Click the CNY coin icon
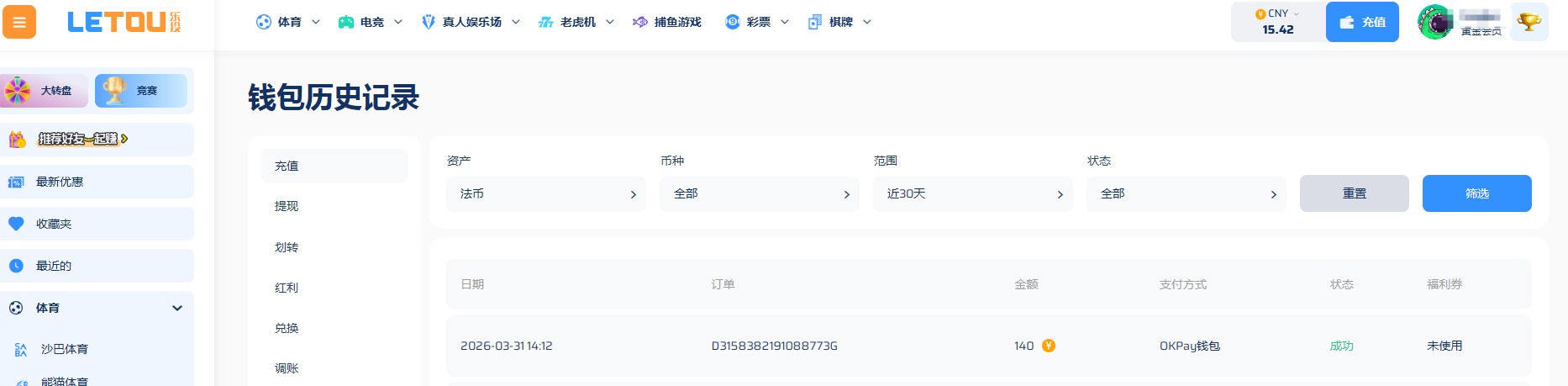This screenshot has height=386, width=1568. (x=1260, y=14)
